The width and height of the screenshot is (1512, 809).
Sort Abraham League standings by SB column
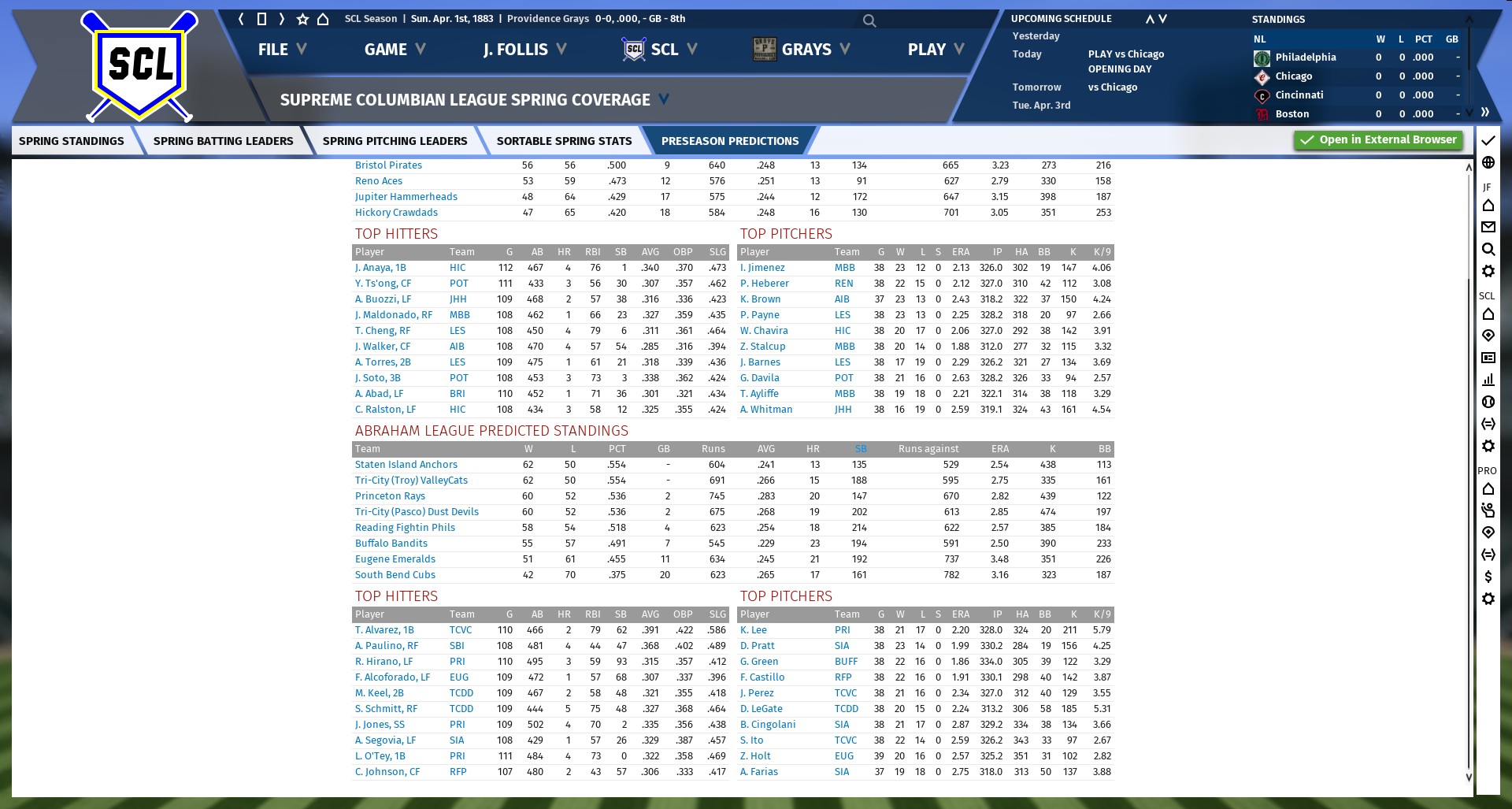tap(861, 449)
